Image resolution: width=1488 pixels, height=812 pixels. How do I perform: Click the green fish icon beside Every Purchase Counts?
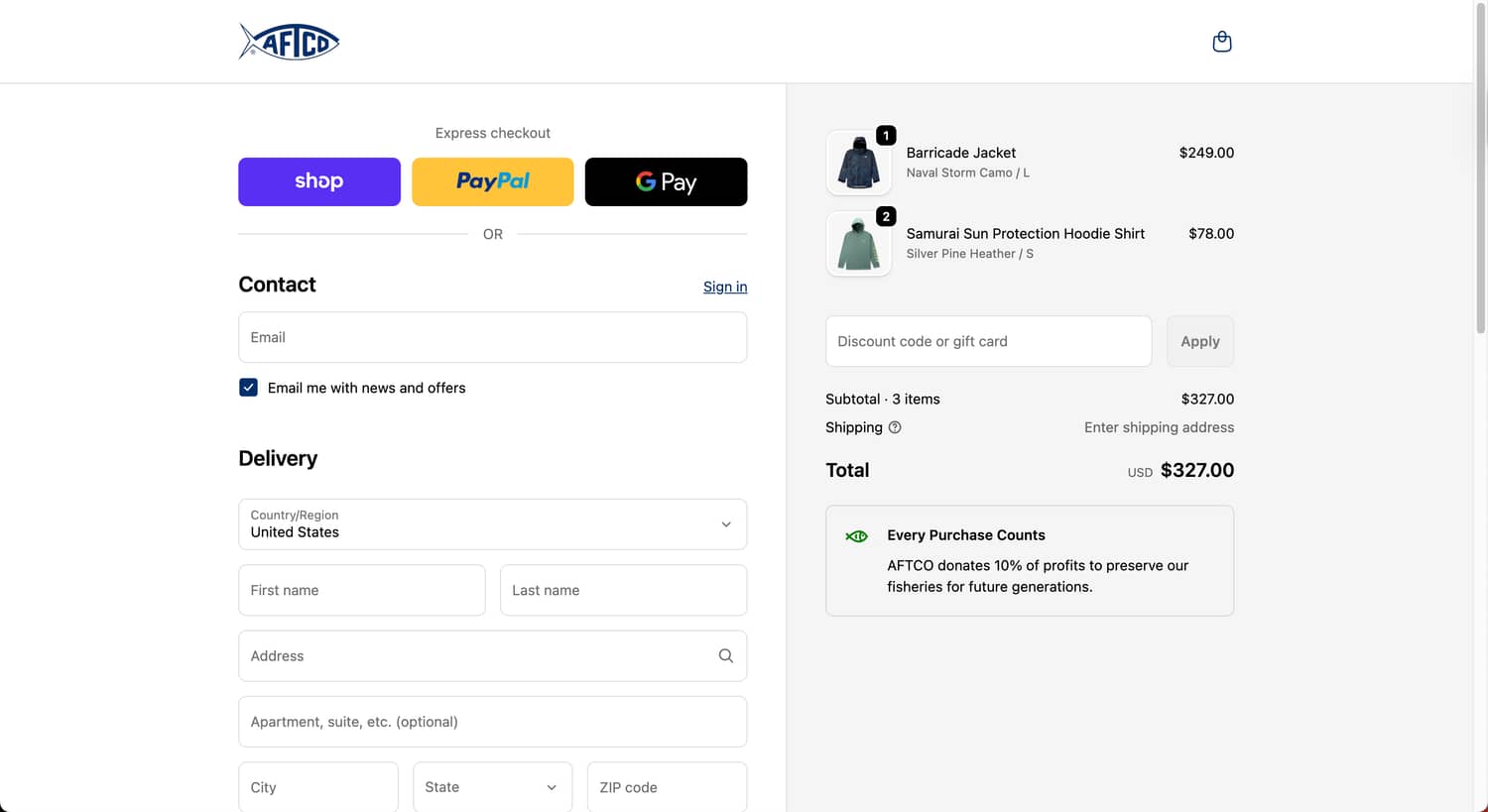(856, 535)
